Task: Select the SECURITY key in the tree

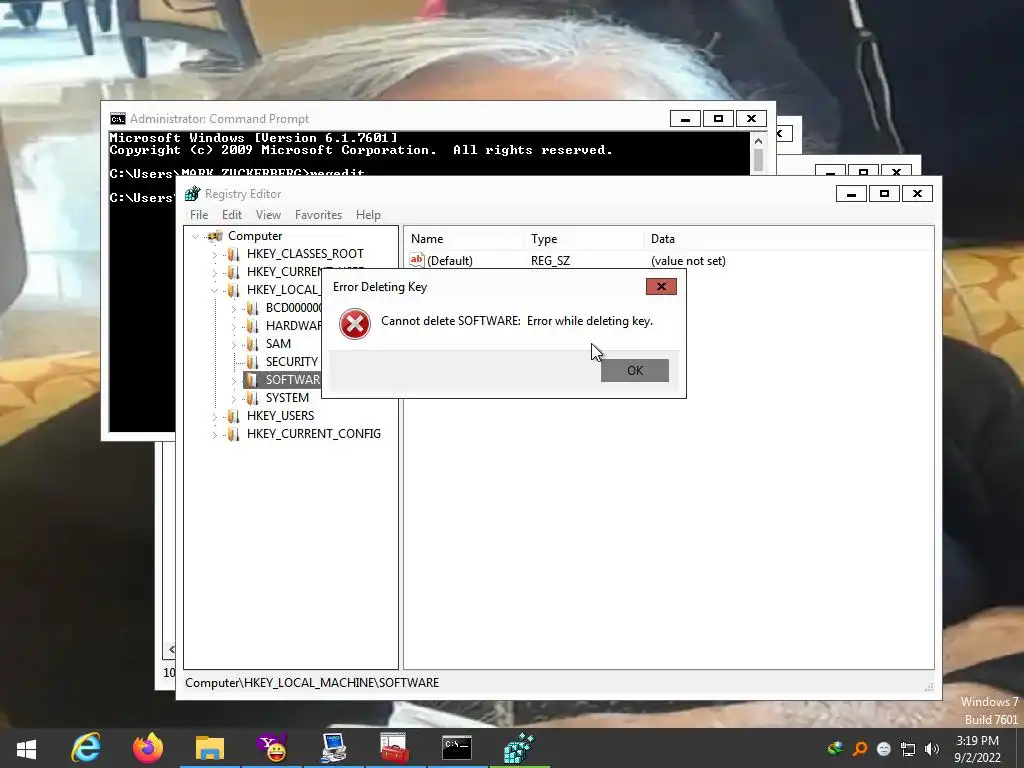Action: coord(292,361)
